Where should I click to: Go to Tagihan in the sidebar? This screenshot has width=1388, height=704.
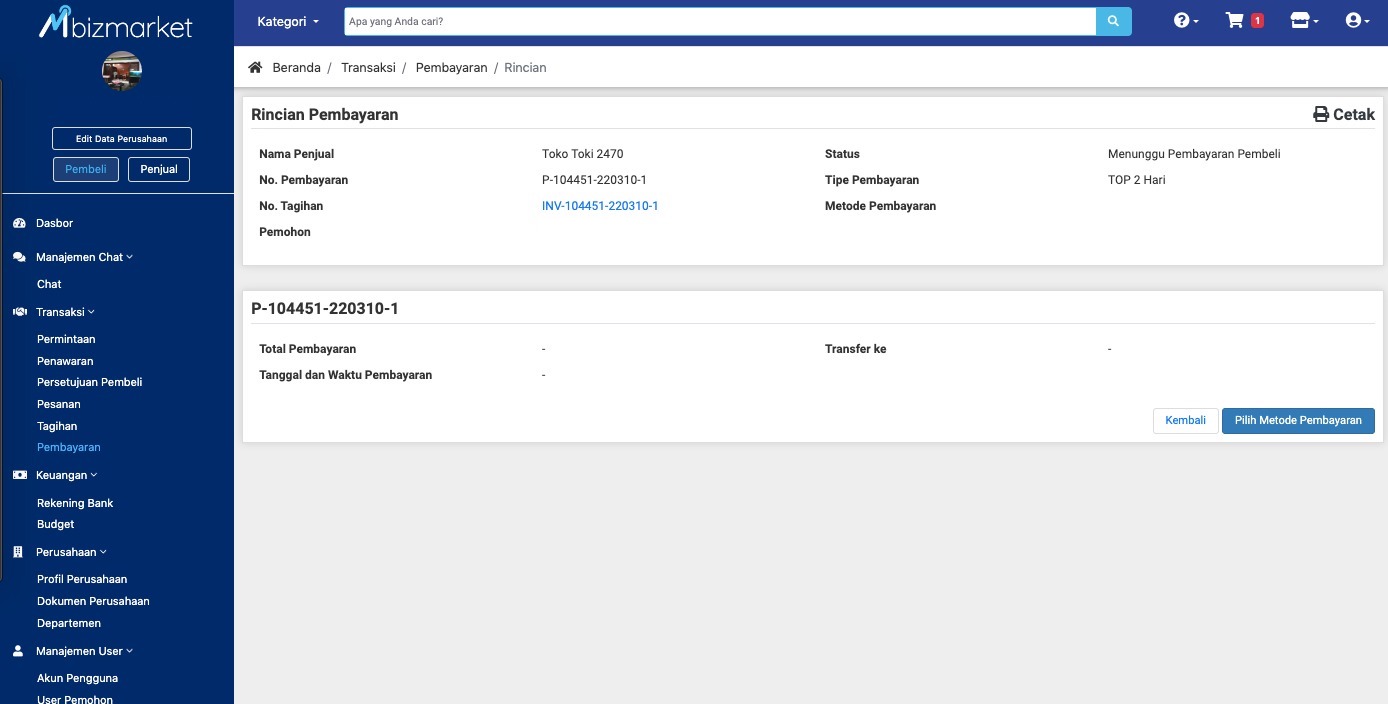point(57,426)
